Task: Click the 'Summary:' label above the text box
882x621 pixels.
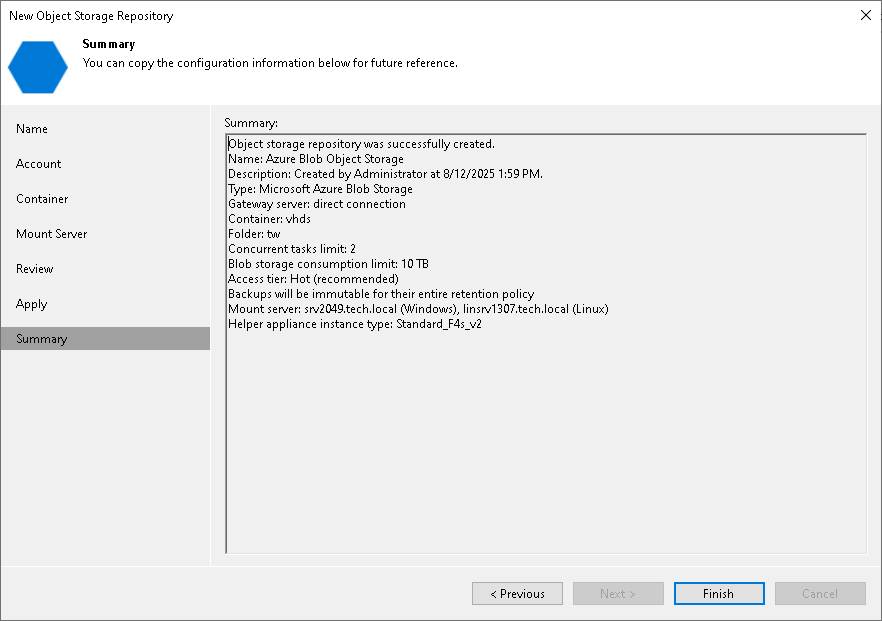Action: (x=251, y=123)
